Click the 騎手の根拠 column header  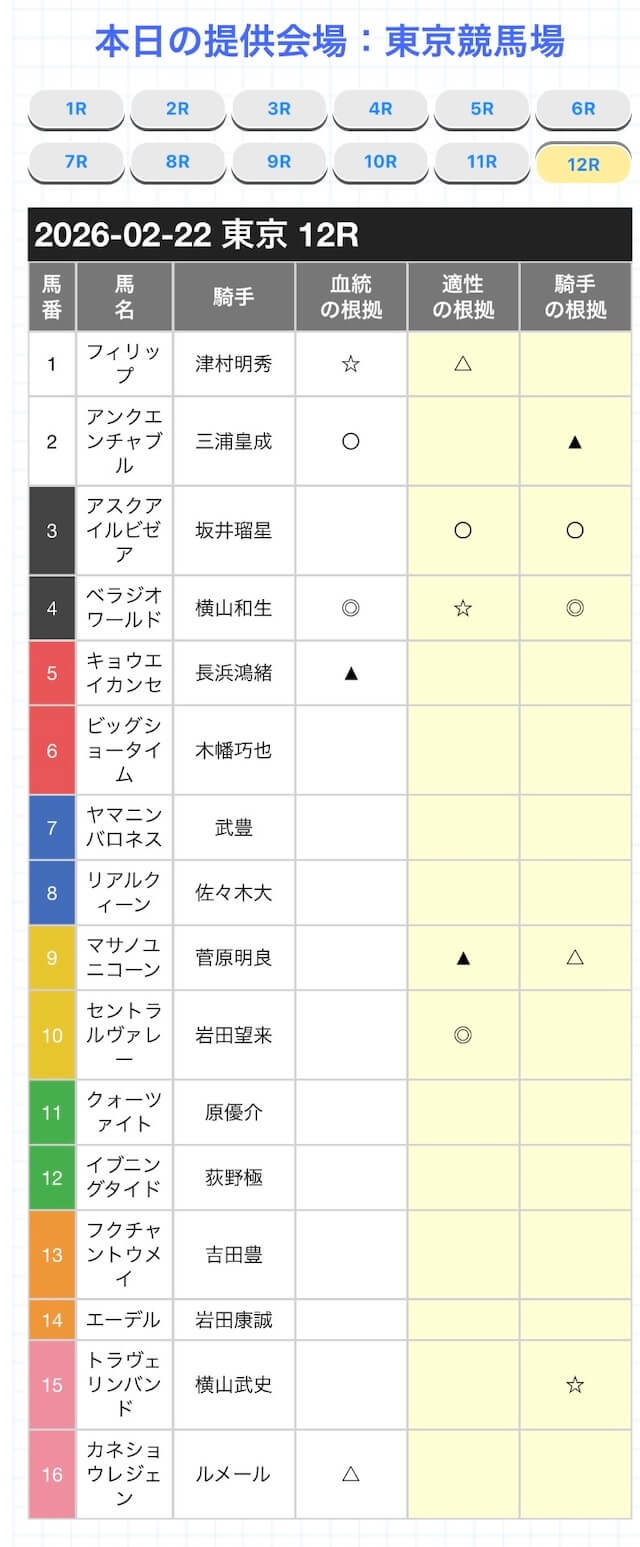pyautogui.click(x=575, y=297)
